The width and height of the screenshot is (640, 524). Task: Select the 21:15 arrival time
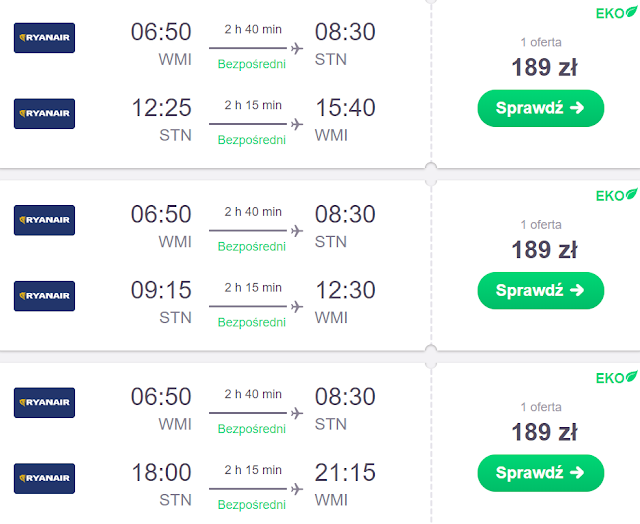345,472
